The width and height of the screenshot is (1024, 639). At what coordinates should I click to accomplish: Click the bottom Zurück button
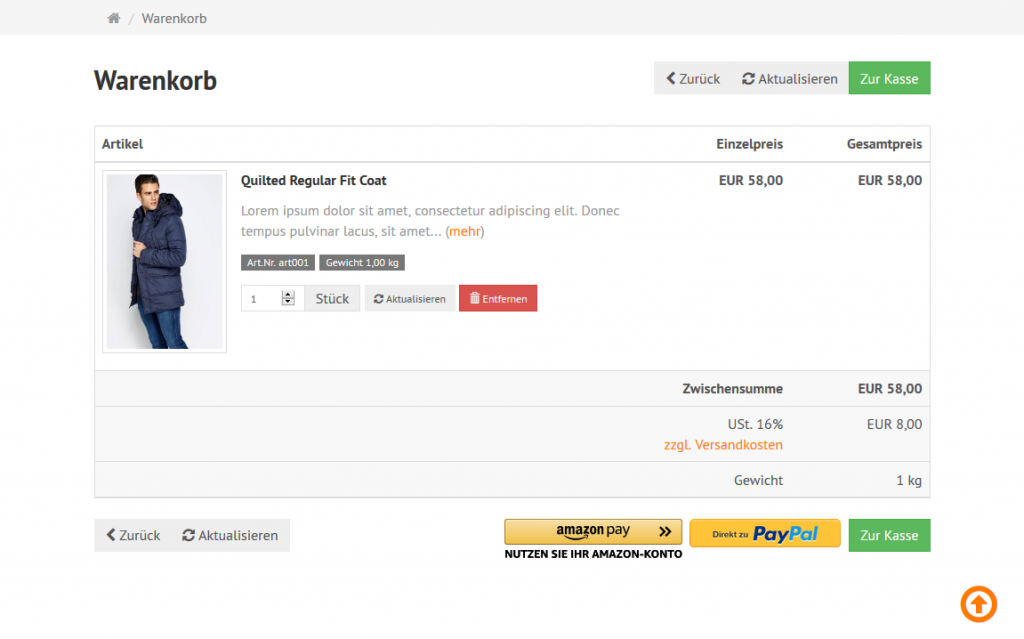133,535
